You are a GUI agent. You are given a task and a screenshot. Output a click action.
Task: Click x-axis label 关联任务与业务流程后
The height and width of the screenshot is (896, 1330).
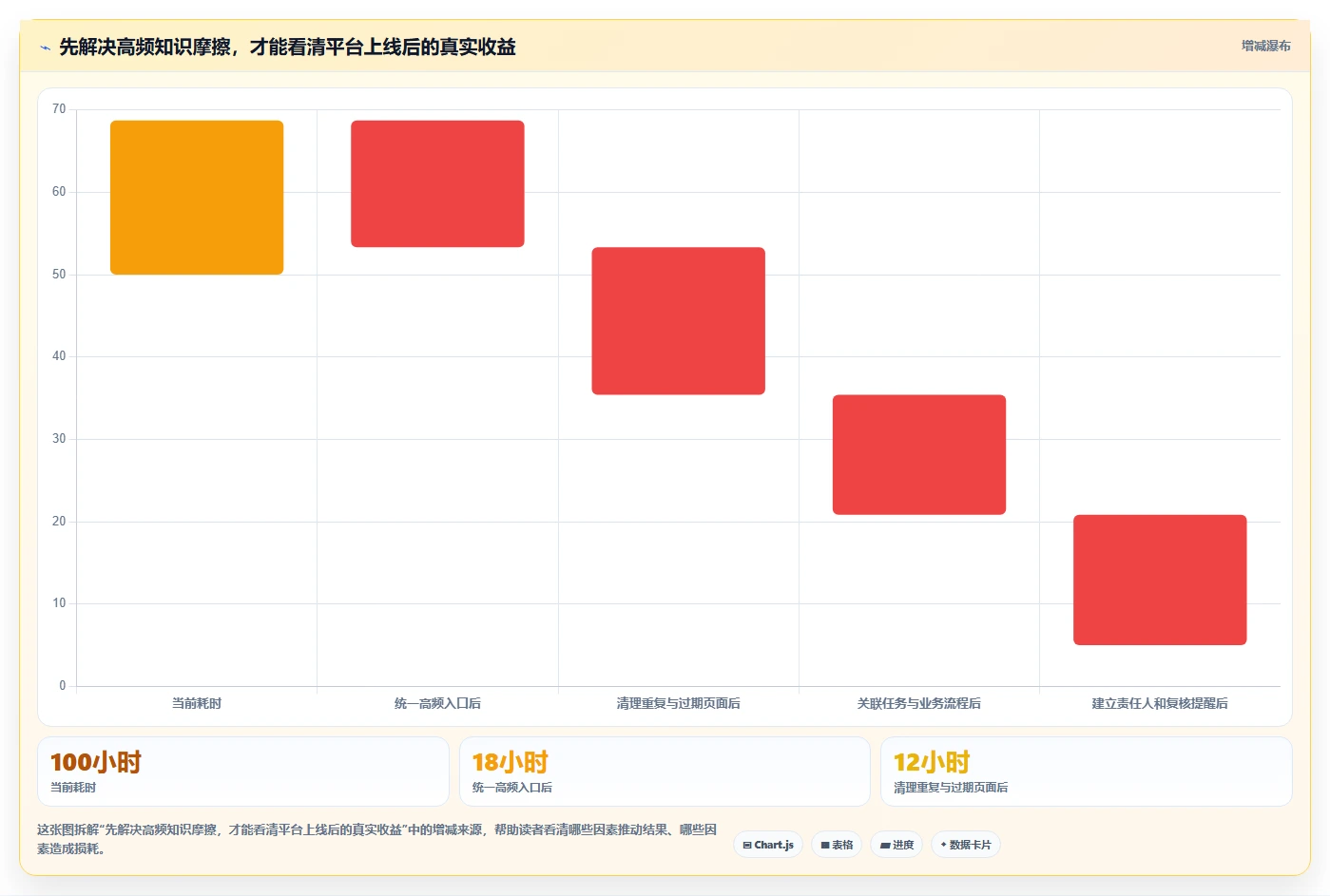tap(919, 703)
